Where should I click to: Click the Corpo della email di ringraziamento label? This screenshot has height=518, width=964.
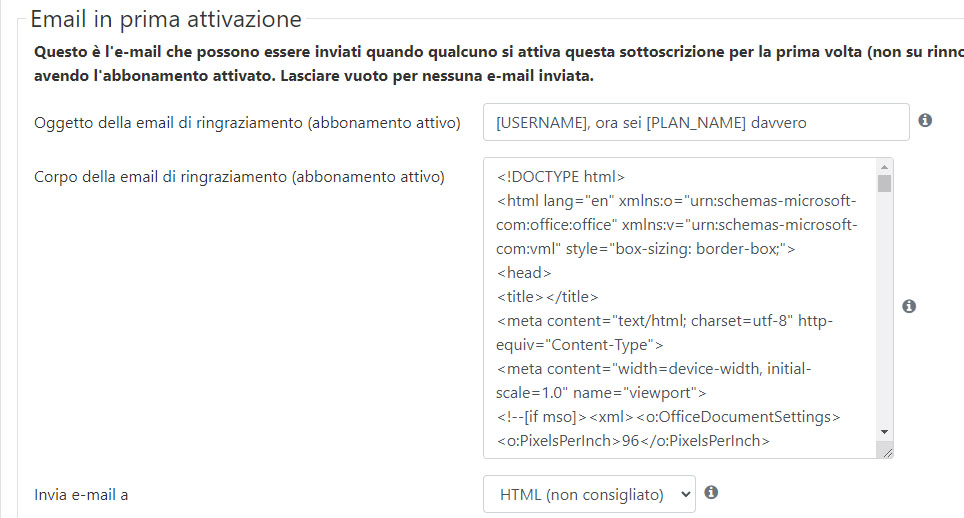239,177
